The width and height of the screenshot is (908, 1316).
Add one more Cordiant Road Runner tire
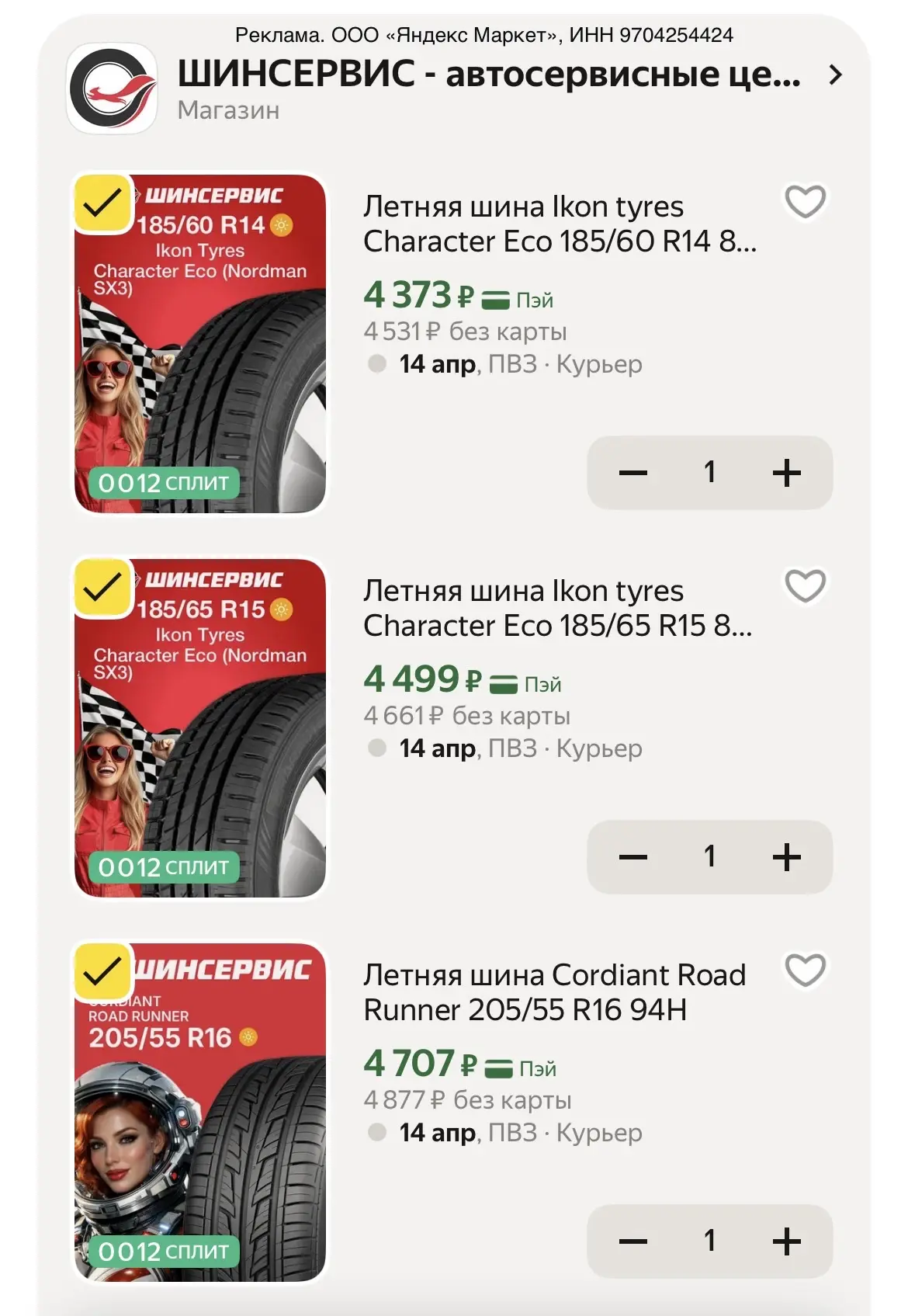click(x=786, y=1241)
